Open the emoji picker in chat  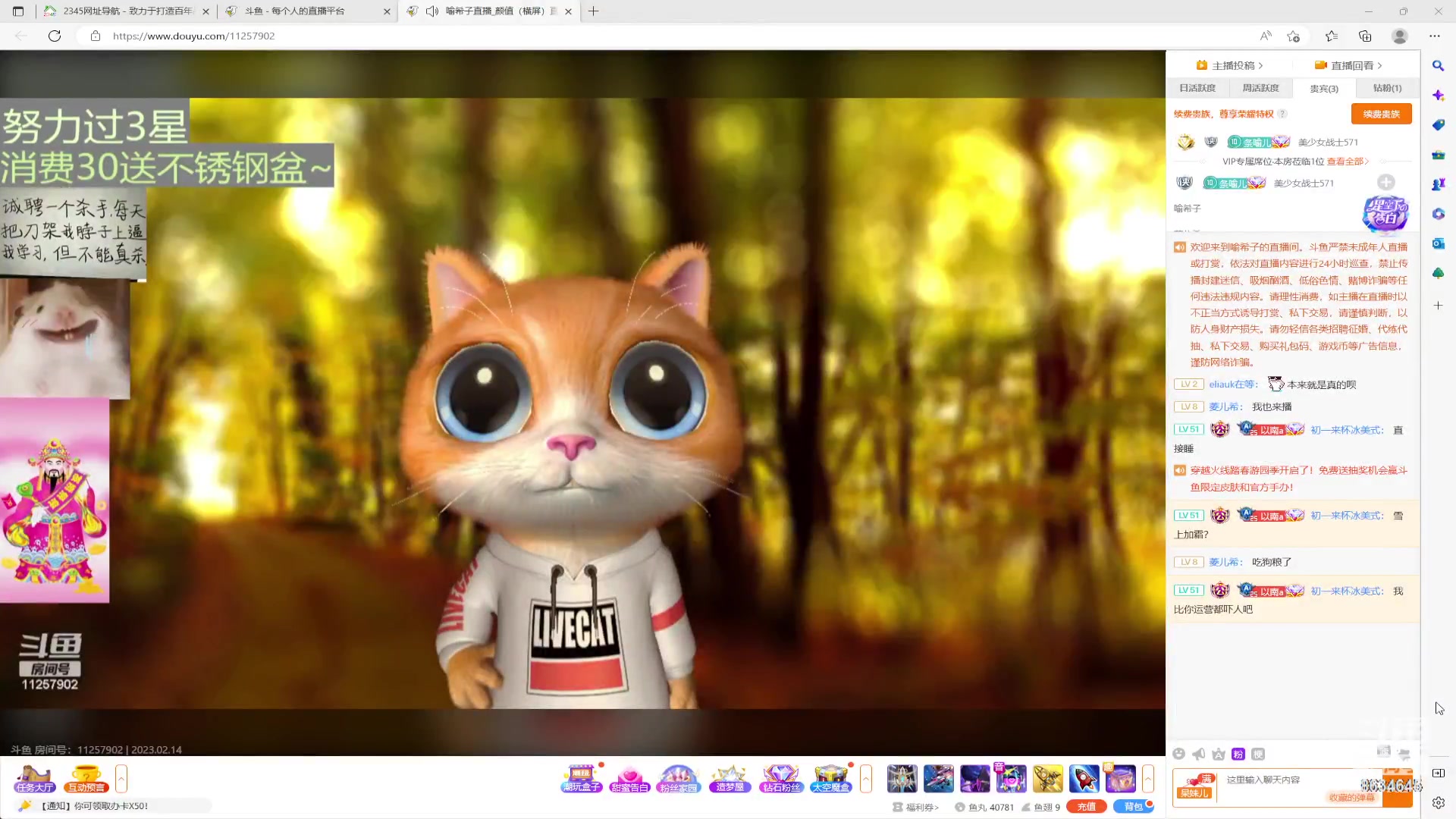point(1178,754)
